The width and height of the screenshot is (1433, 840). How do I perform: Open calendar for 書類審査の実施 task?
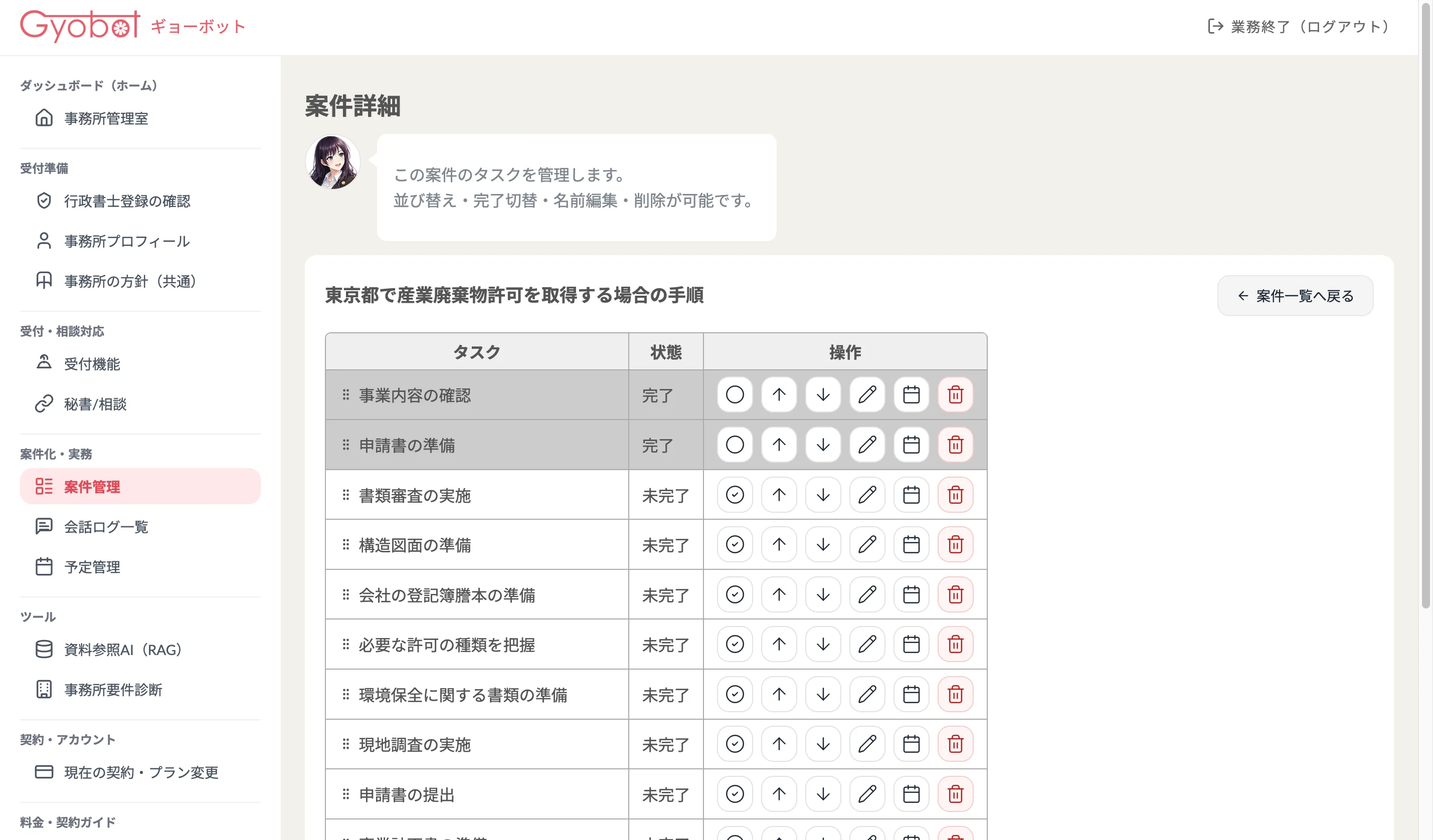coord(911,495)
